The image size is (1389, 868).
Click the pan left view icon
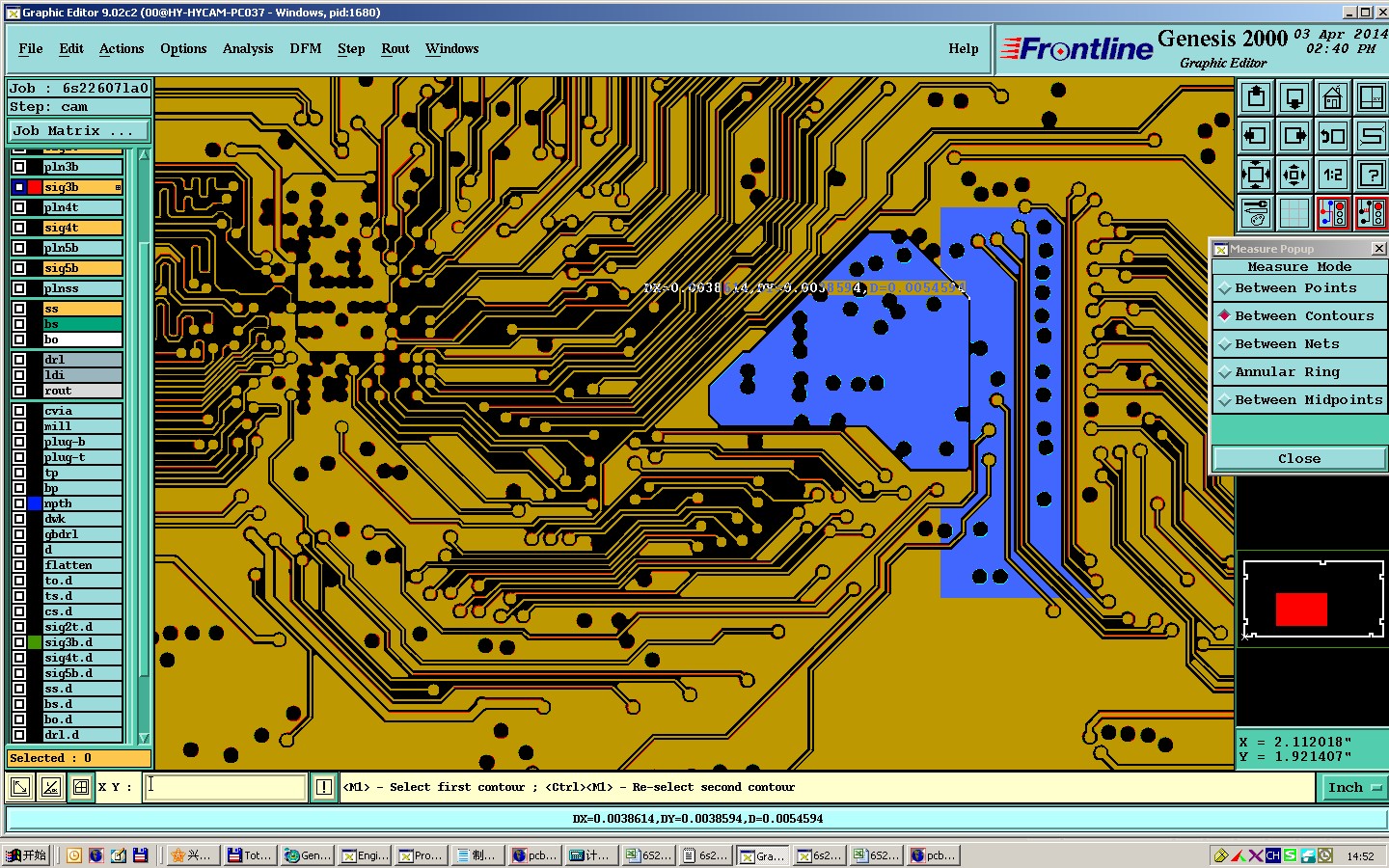tap(1256, 136)
